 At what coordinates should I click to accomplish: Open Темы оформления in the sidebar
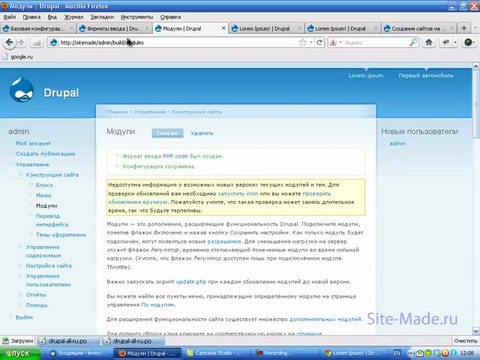[61, 235]
